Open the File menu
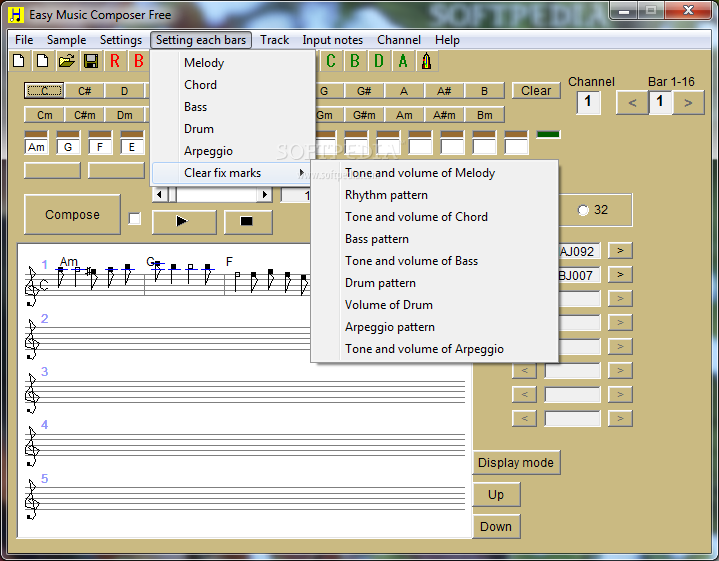 click(24, 40)
